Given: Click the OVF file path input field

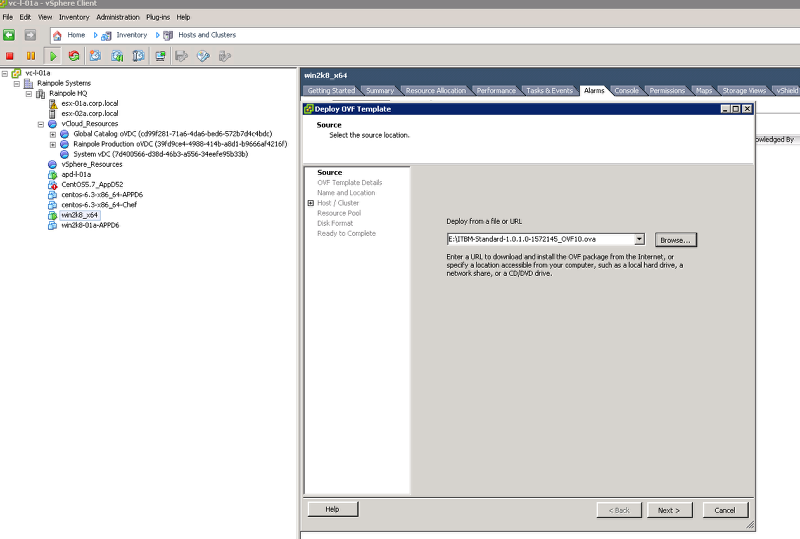Looking at the screenshot, I should (540, 239).
